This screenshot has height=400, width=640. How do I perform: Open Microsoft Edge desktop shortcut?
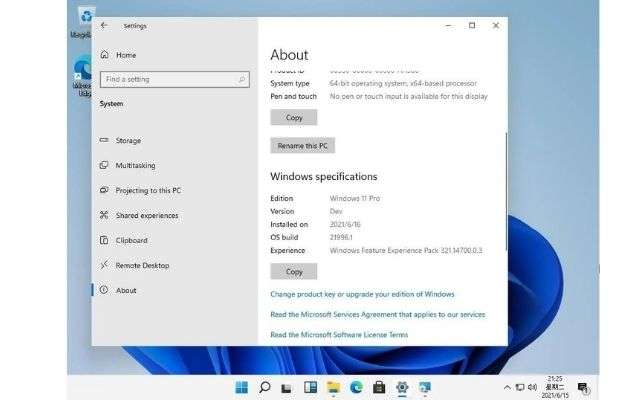pyautogui.click(x=82, y=78)
